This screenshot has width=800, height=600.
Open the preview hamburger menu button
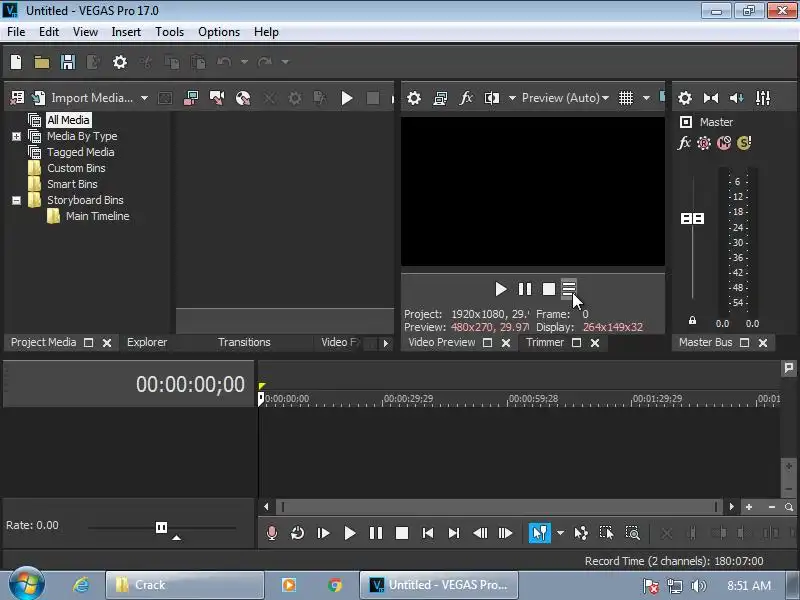coord(569,288)
